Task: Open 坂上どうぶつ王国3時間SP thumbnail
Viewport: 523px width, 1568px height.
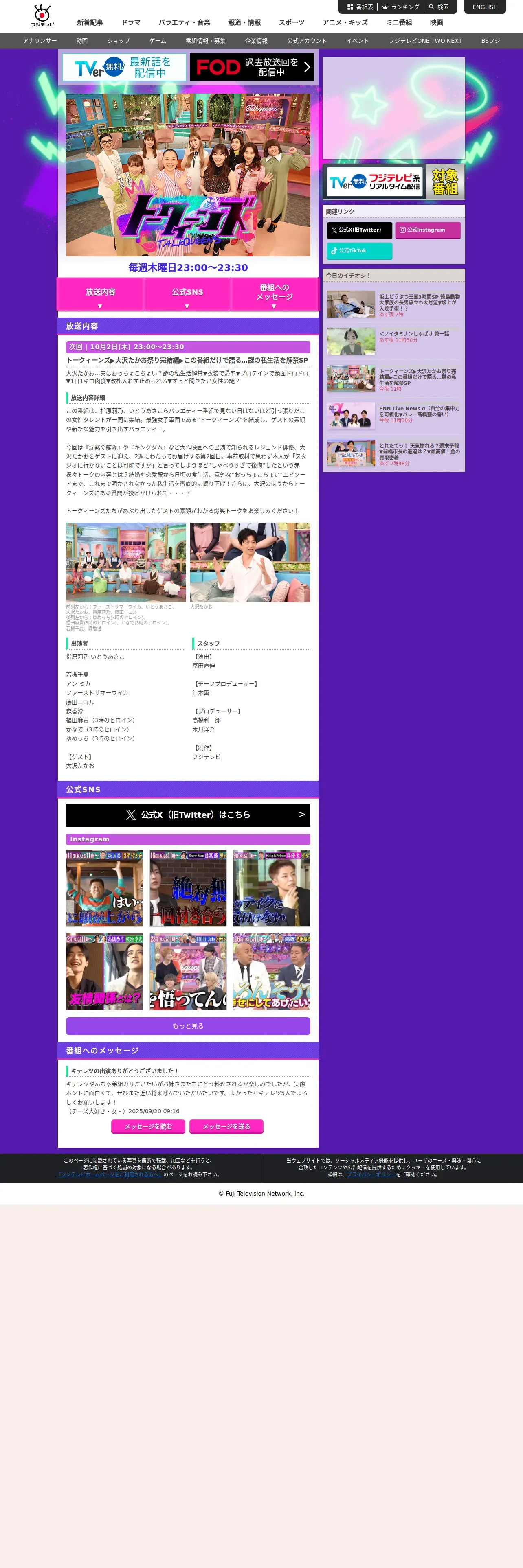Action: 351,304
